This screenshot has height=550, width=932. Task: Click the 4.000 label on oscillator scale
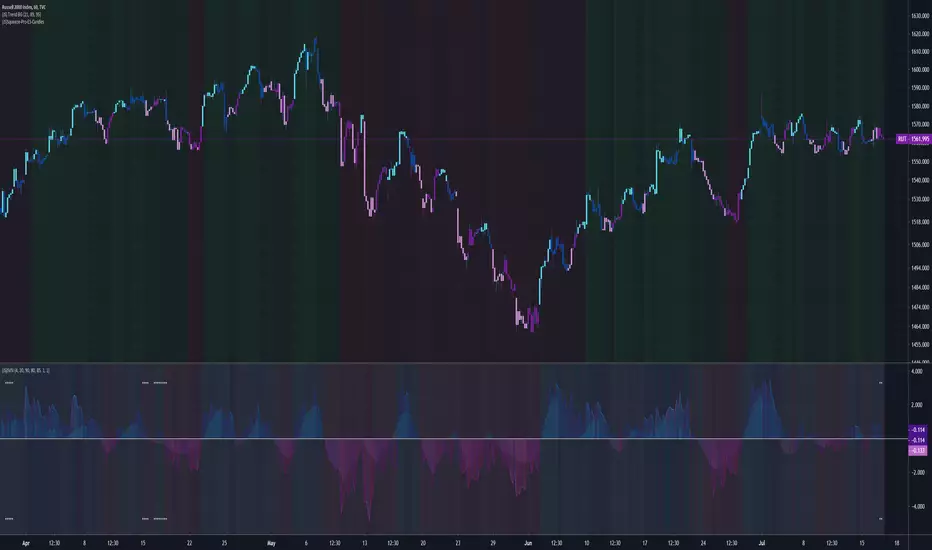pyautogui.click(x=916, y=372)
